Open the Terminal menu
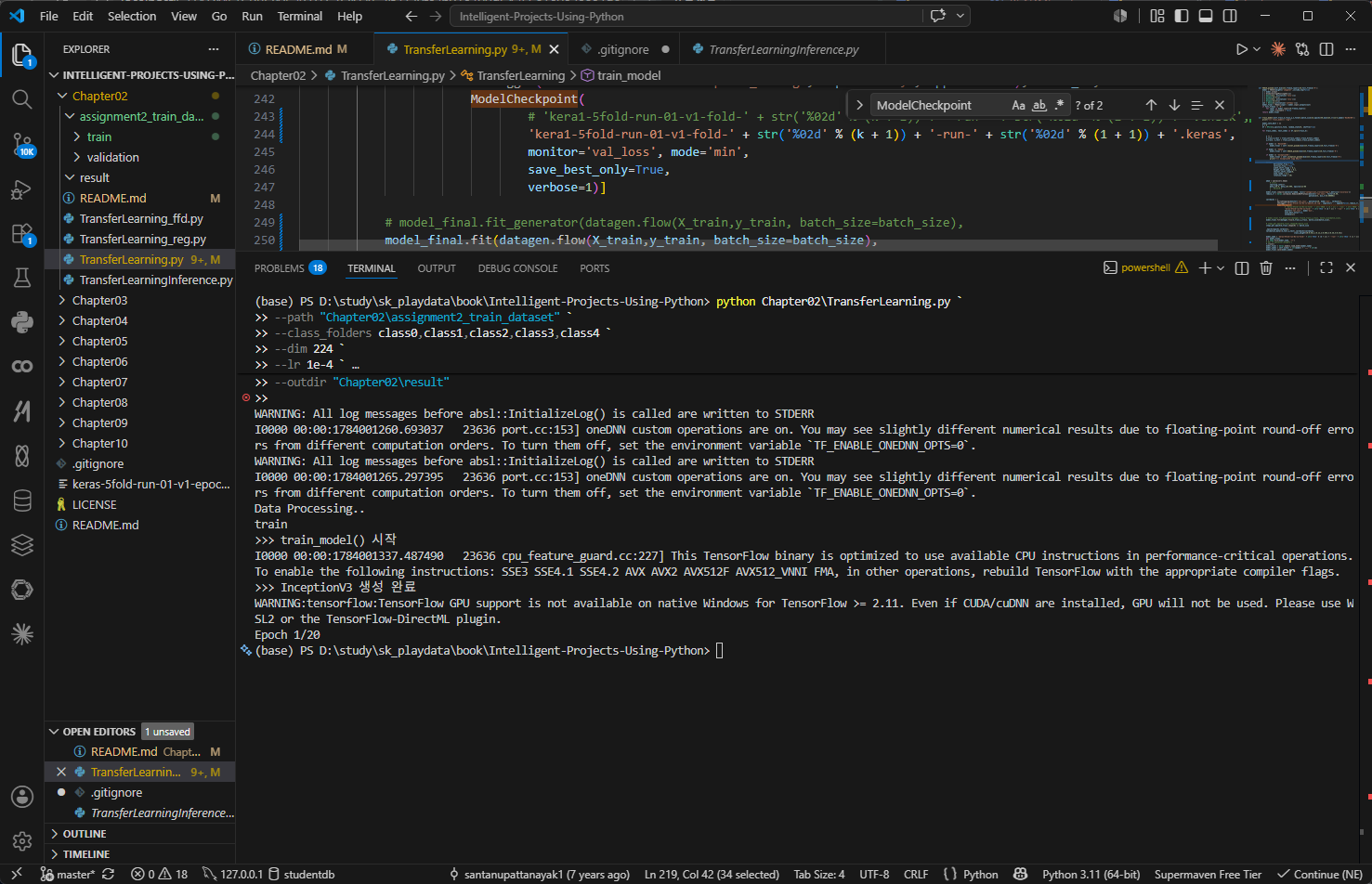 300,16
